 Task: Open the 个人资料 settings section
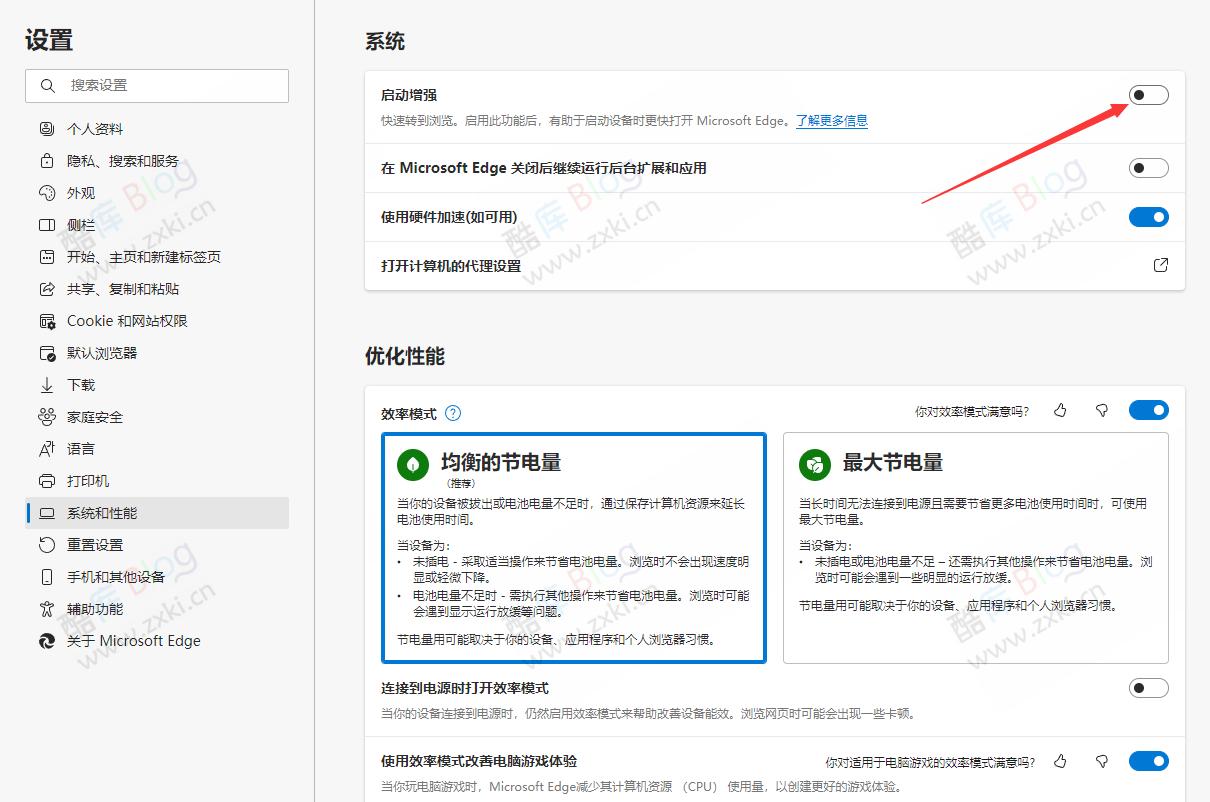pyautogui.click(x=95, y=128)
